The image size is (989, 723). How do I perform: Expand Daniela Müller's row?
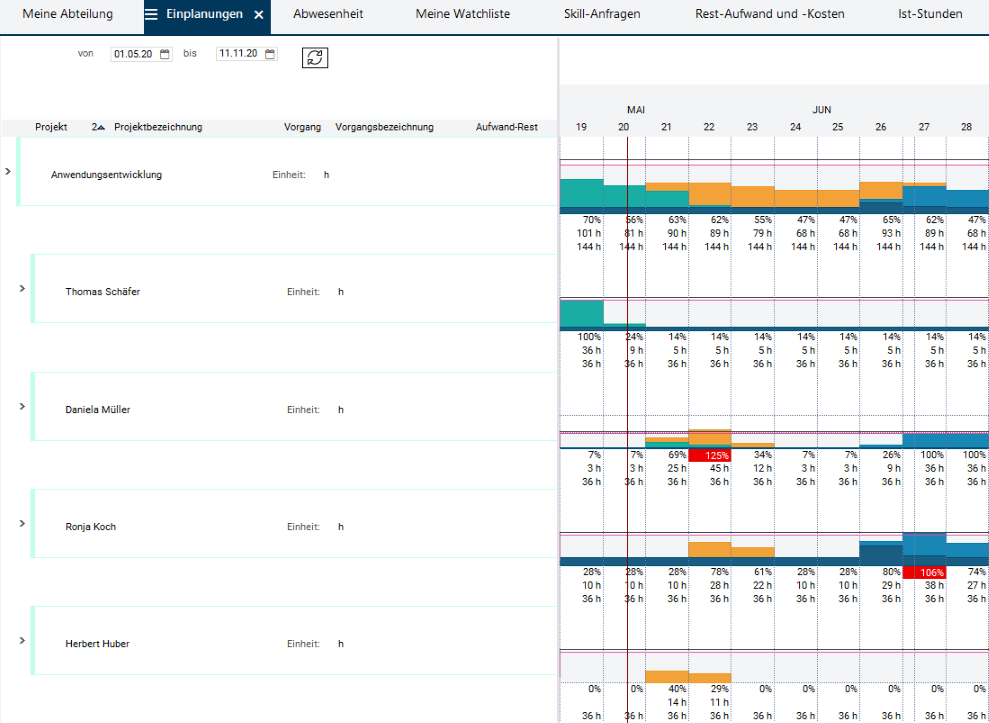coord(22,406)
